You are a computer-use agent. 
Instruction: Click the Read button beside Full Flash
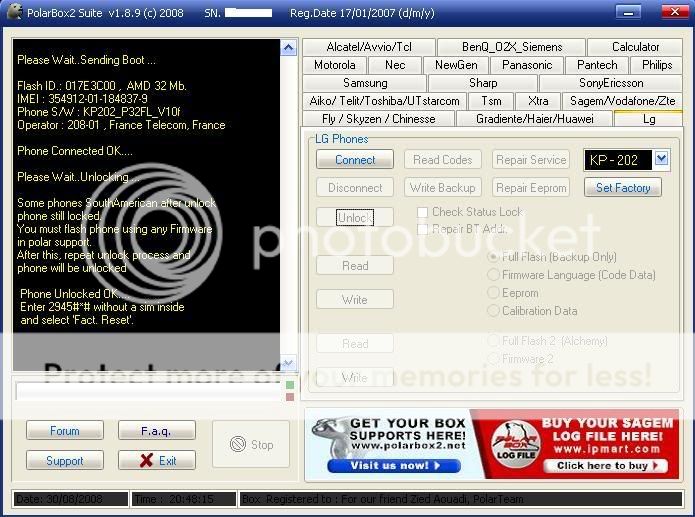tap(355, 265)
